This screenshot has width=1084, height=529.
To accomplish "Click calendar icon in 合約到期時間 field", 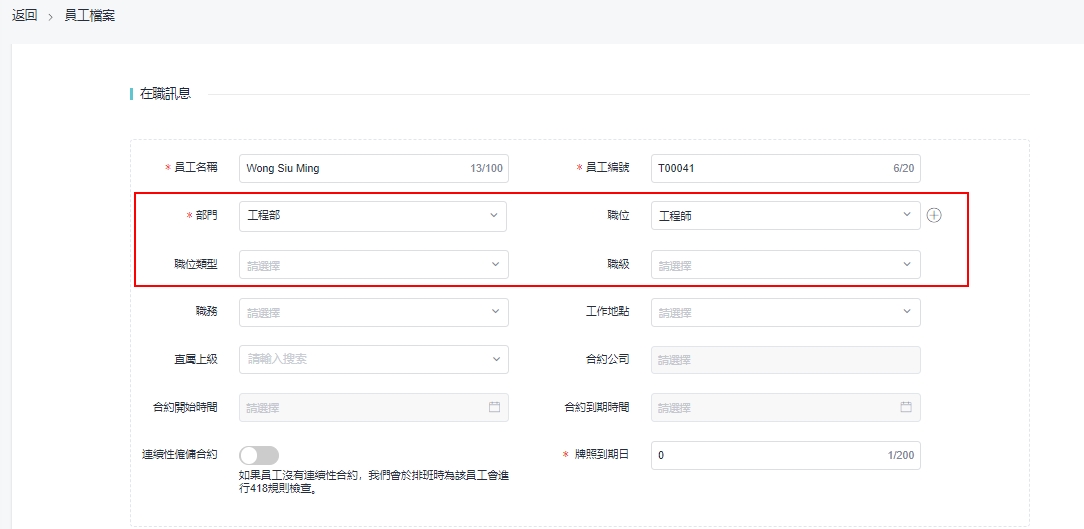I will [x=906, y=408].
